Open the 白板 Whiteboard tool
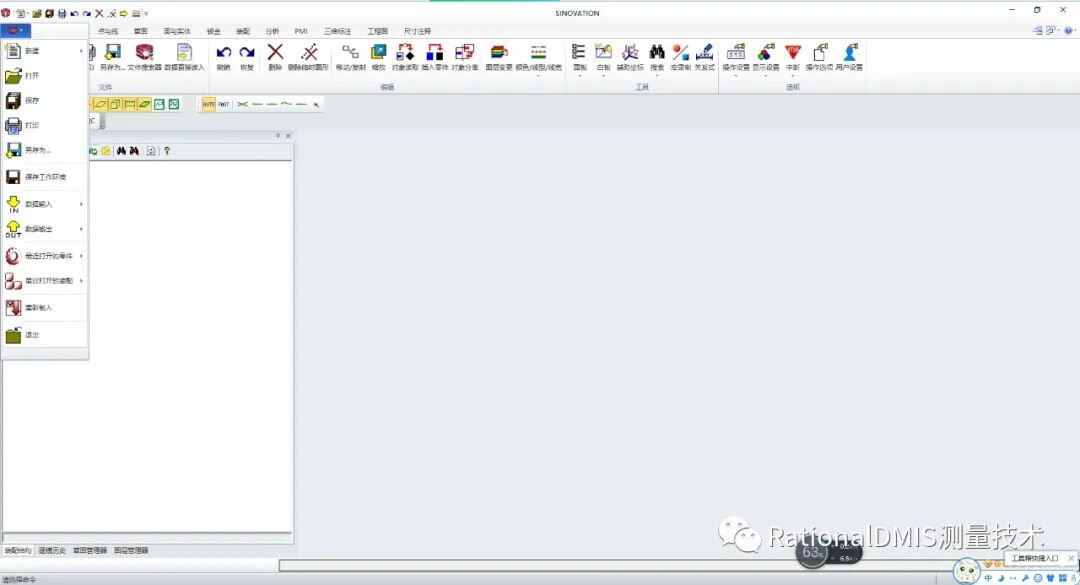The width and height of the screenshot is (1080, 585). click(x=603, y=58)
